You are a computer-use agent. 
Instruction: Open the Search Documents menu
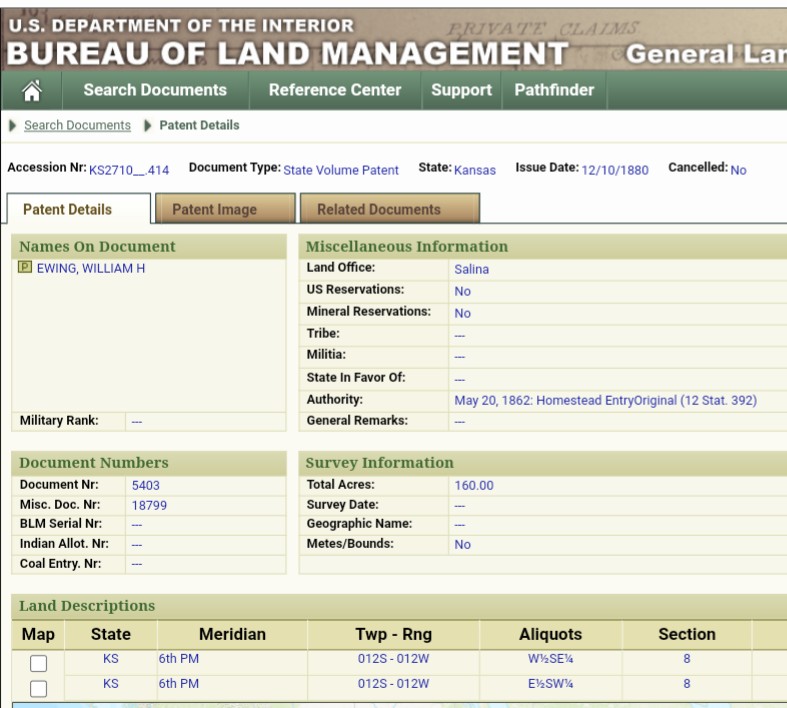pyautogui.click(x=155, y=90)
